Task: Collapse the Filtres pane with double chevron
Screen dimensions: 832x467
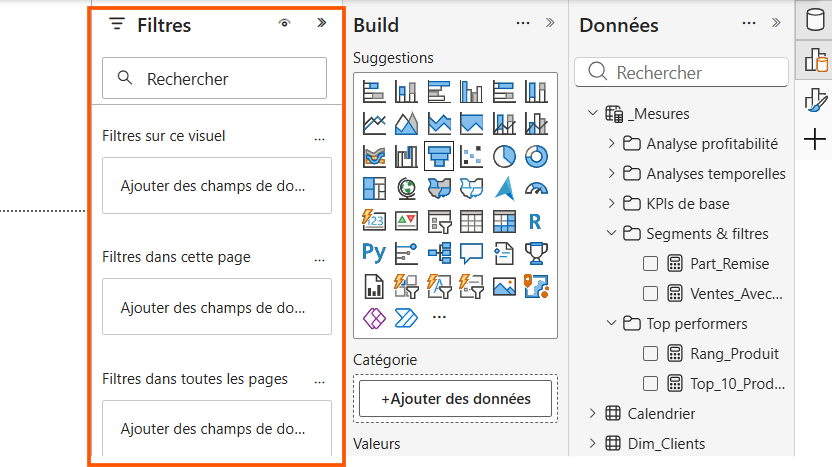Action: 322,23
